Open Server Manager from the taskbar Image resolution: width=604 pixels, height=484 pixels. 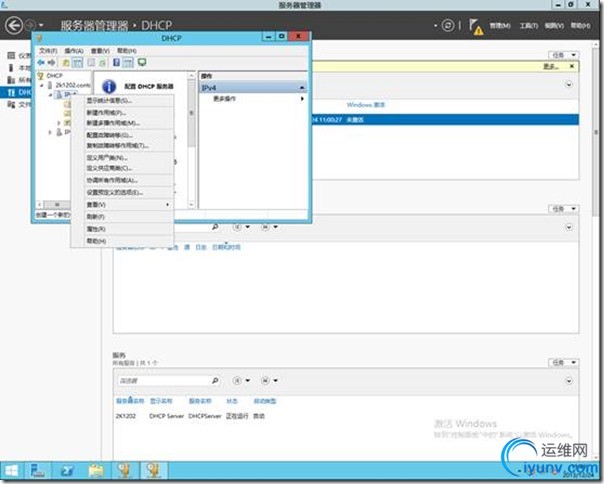[37, 471]
